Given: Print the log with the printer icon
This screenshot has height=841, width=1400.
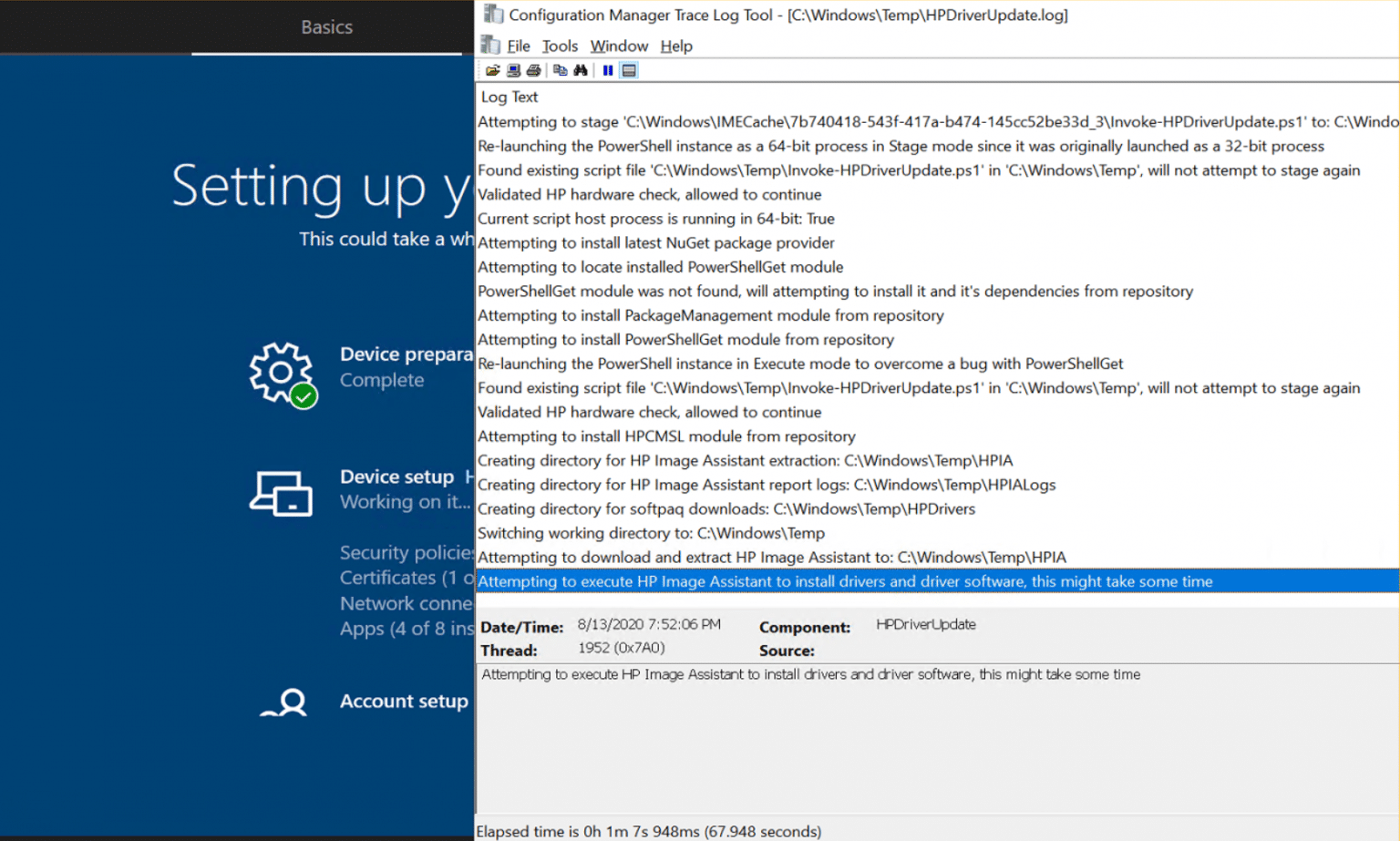Looking at the screenshot, I should 534,69.
